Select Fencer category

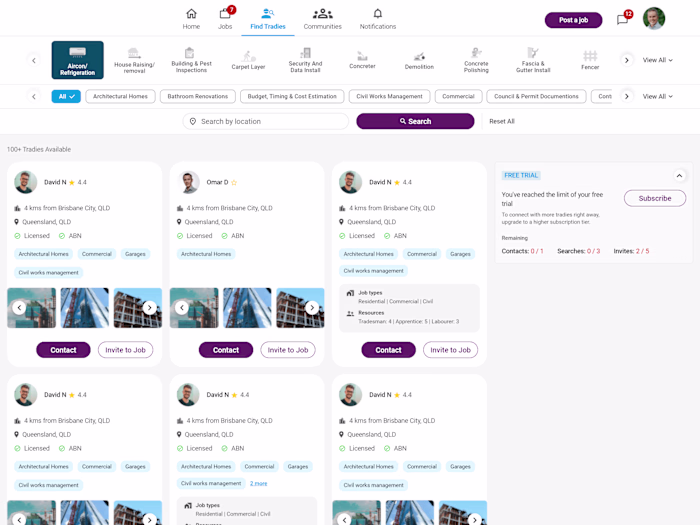(590, 60)
